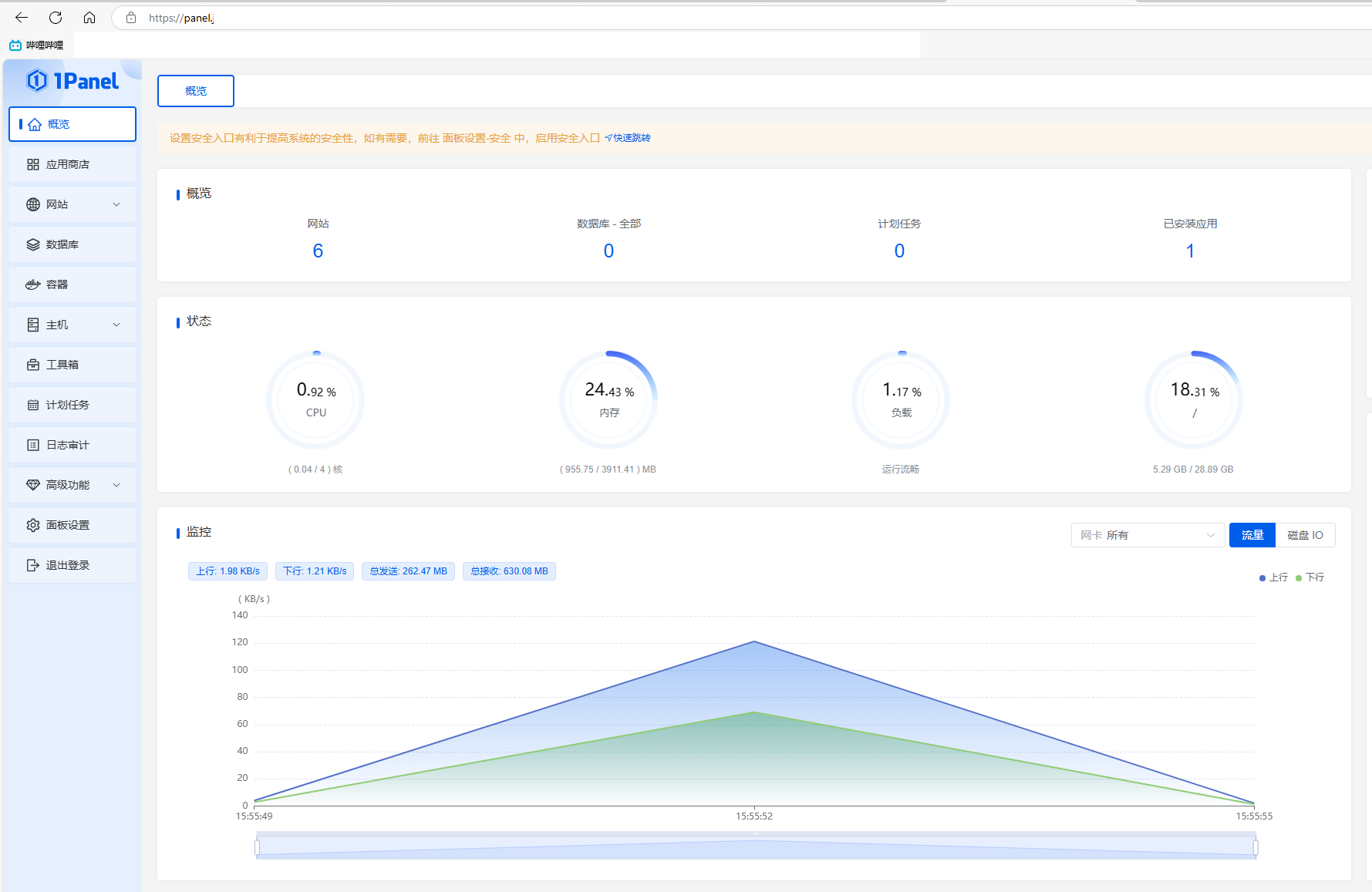This screenshot has width=1372, height=892.
Task: Toggle the 上行 series in the chart legend
Action: (x=1273, y=577)
